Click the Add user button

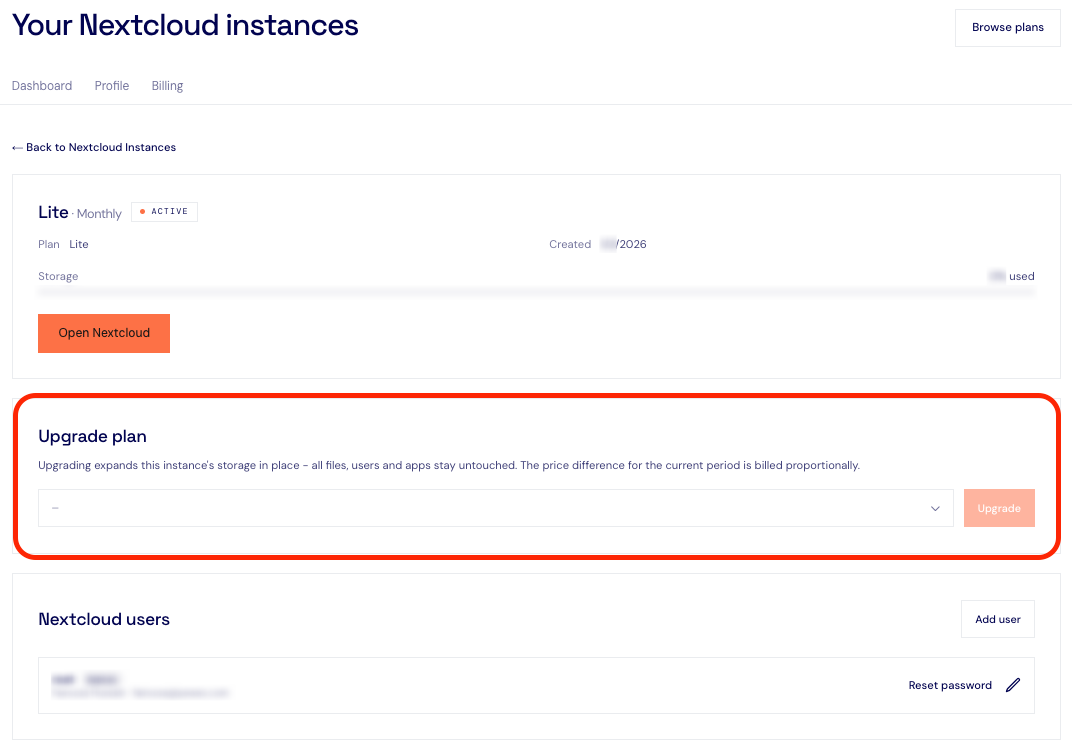tap(997, 619)
